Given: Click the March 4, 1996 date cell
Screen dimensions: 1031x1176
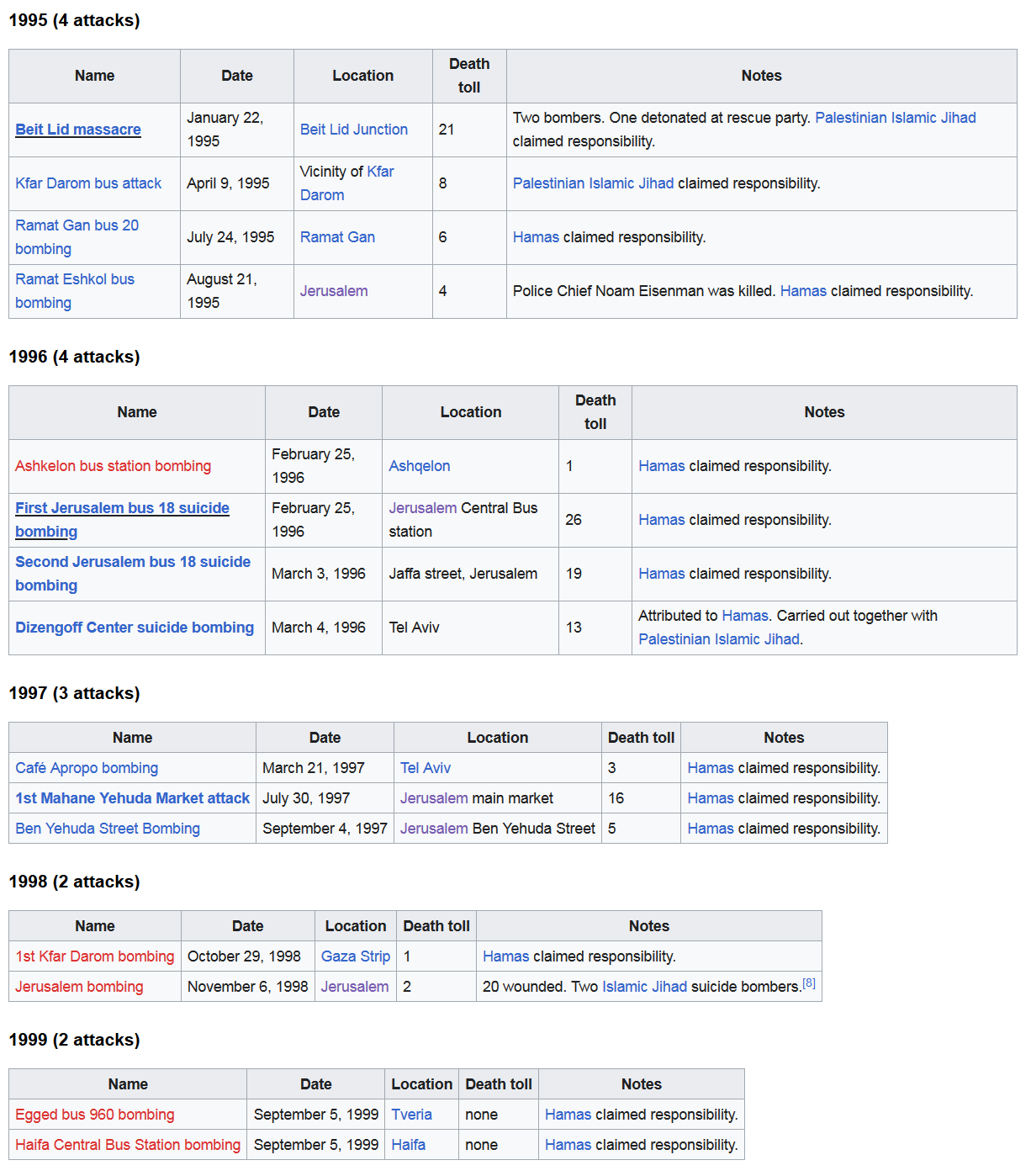Looking at the screenshot, I should 324,628.
